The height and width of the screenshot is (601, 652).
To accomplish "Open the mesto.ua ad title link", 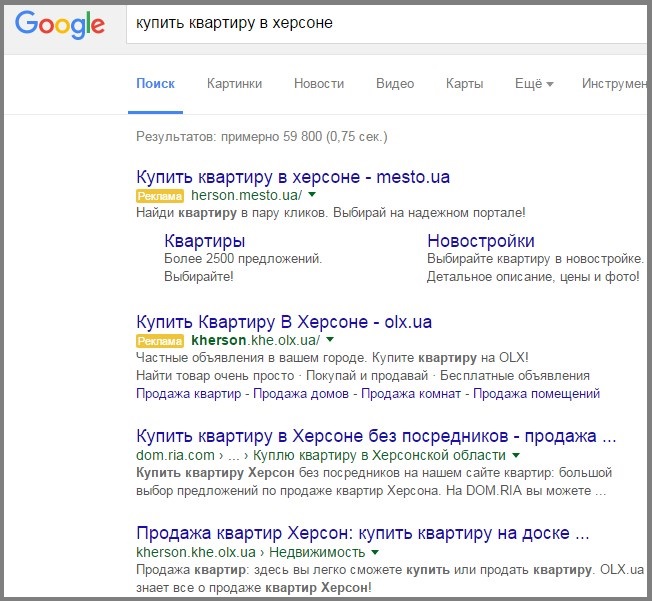I will coord(293,177).
